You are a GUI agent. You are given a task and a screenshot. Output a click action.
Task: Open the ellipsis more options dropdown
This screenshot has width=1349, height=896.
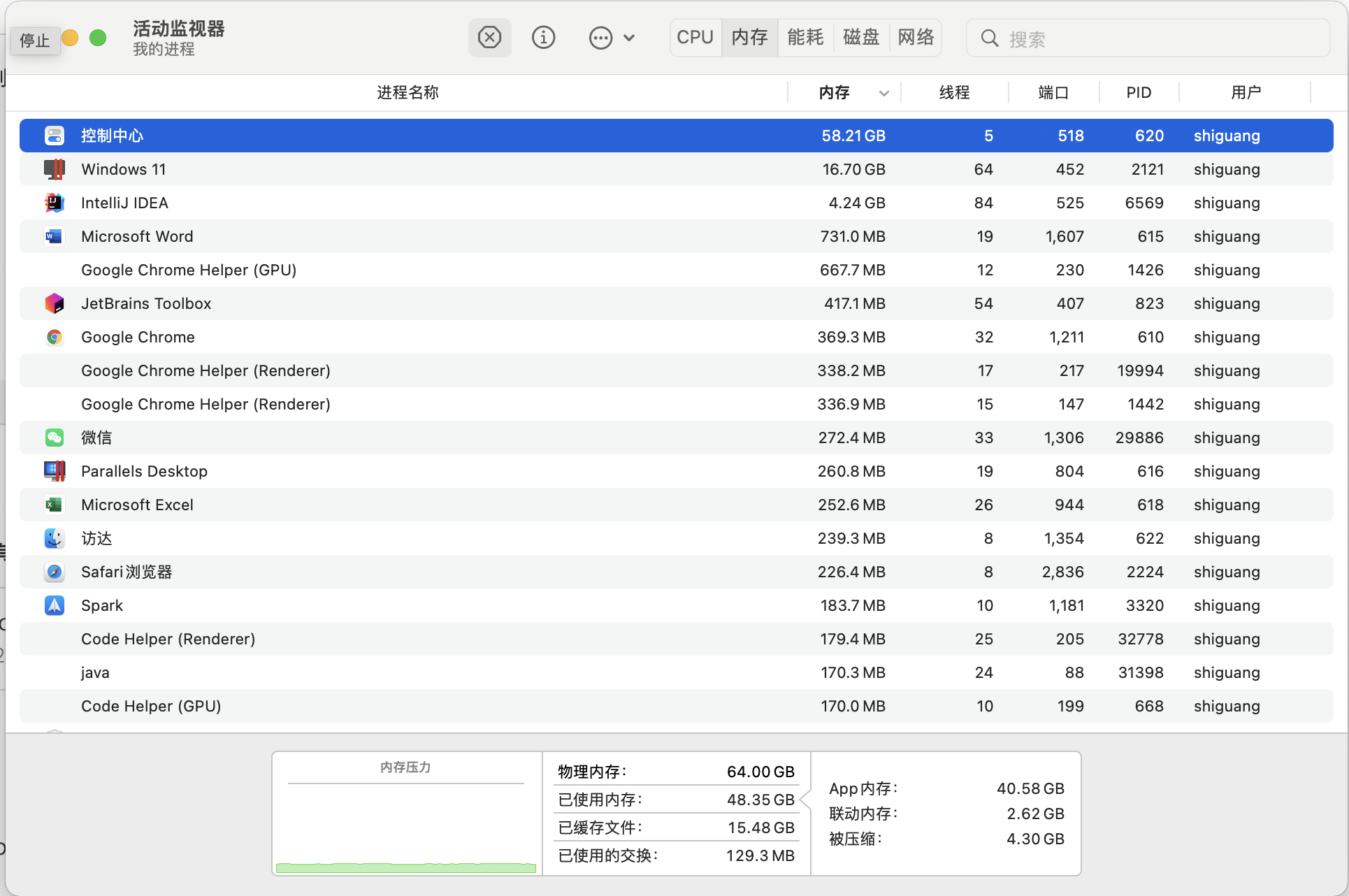point(600,37)
